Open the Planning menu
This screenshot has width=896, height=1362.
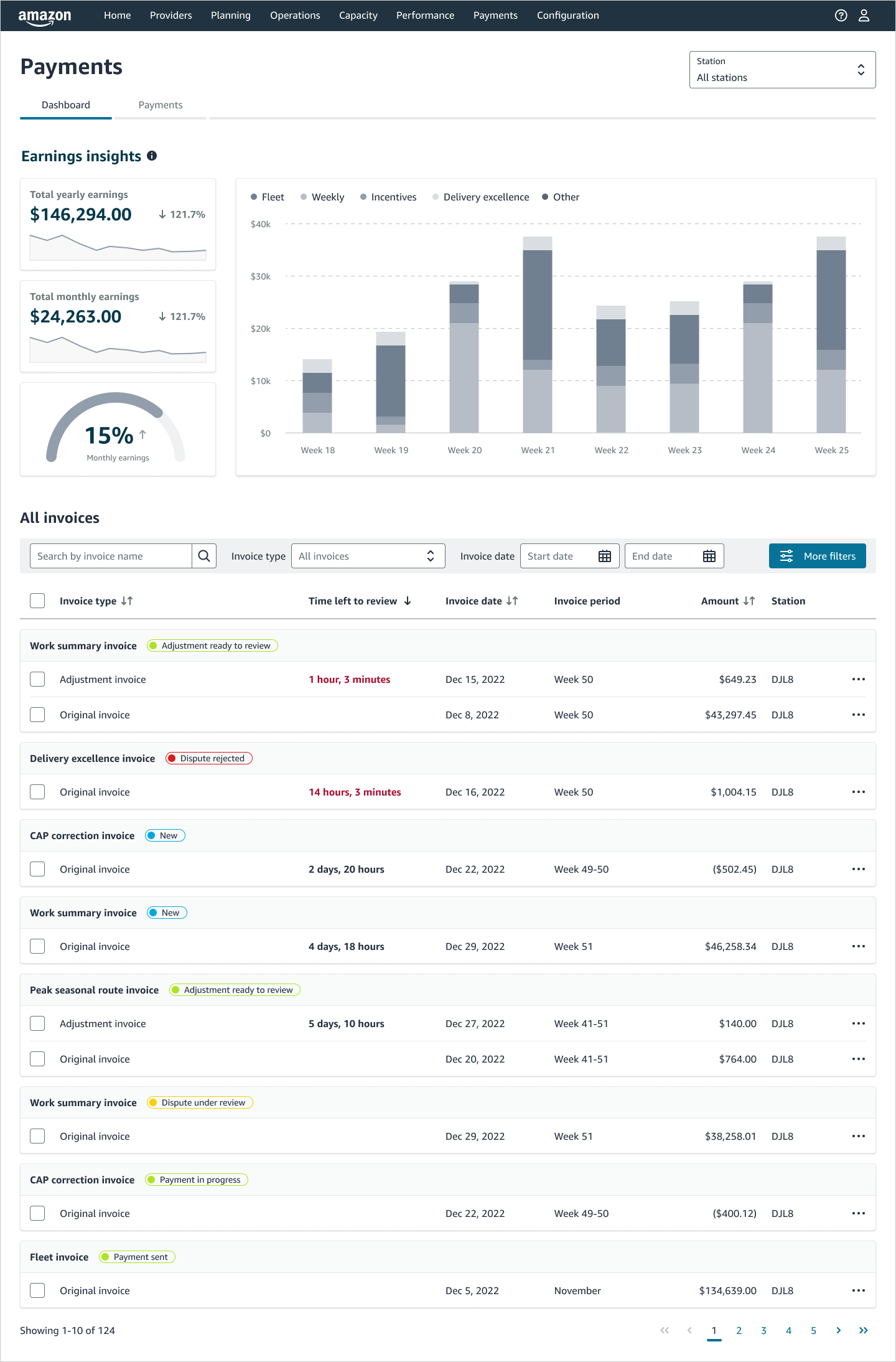[231, 16]
